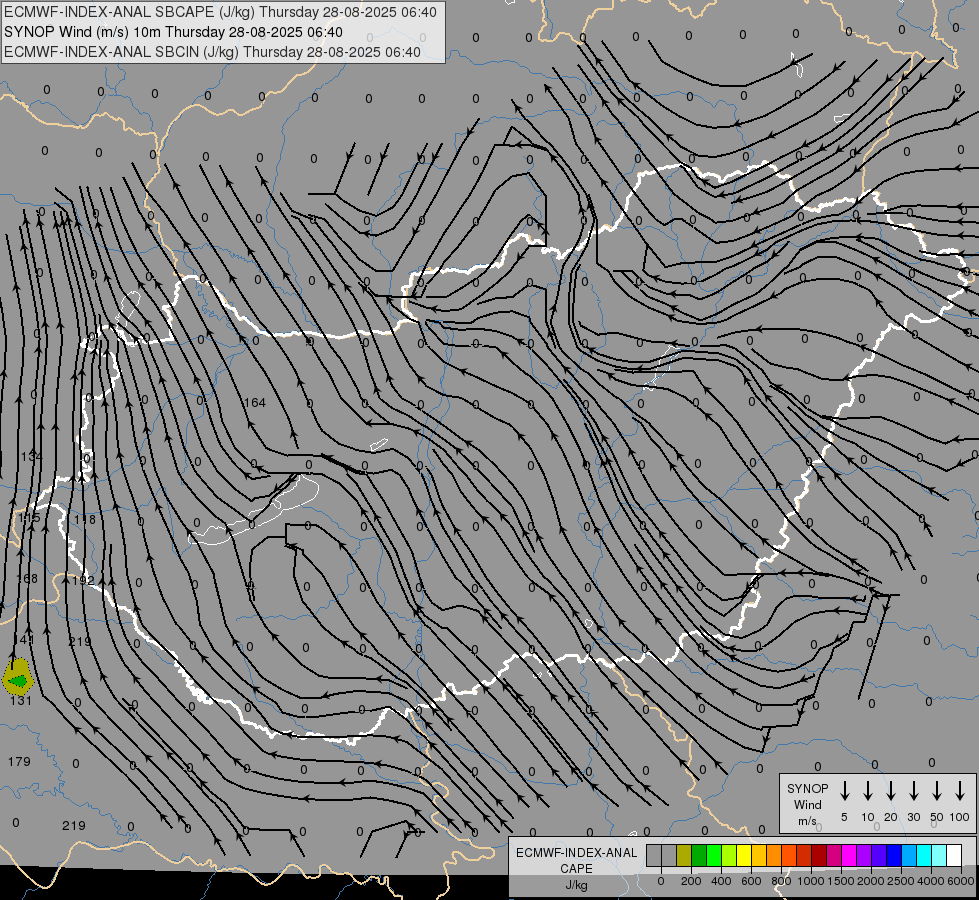Click the 4000 tick label in CAPE legend

pyautogui.click(x=931, y=881)
